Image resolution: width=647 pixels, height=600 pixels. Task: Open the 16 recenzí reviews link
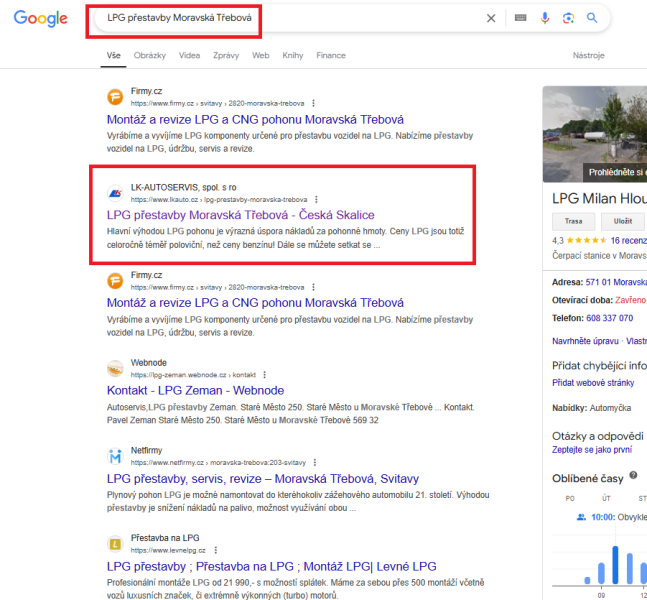point(628,241)
